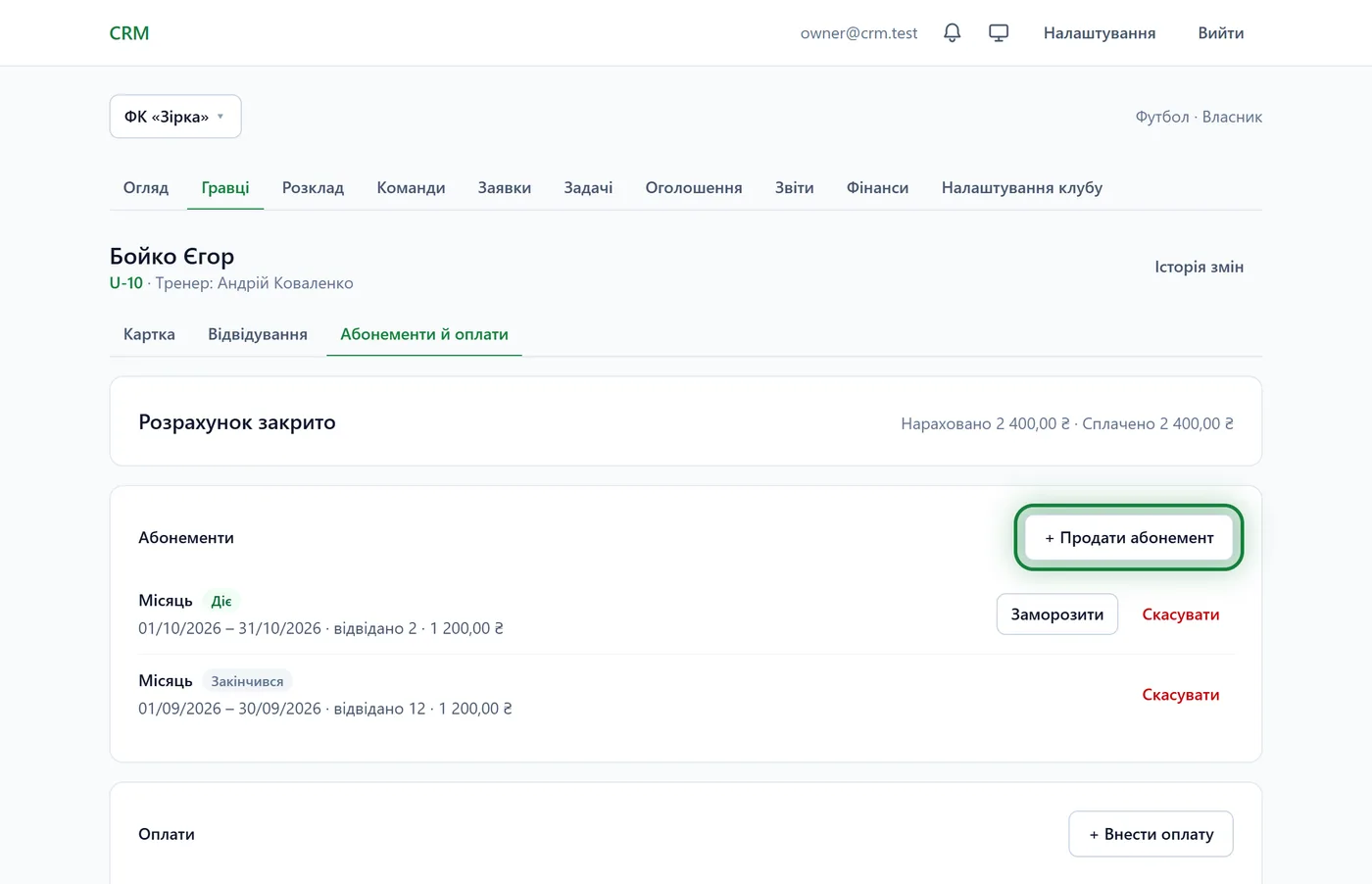Image resolution: width=1372 pixels, height=884 pixels.
Task: Click the 01/09/2026 – 30/09/2026 date line
Action: point(229,709)
